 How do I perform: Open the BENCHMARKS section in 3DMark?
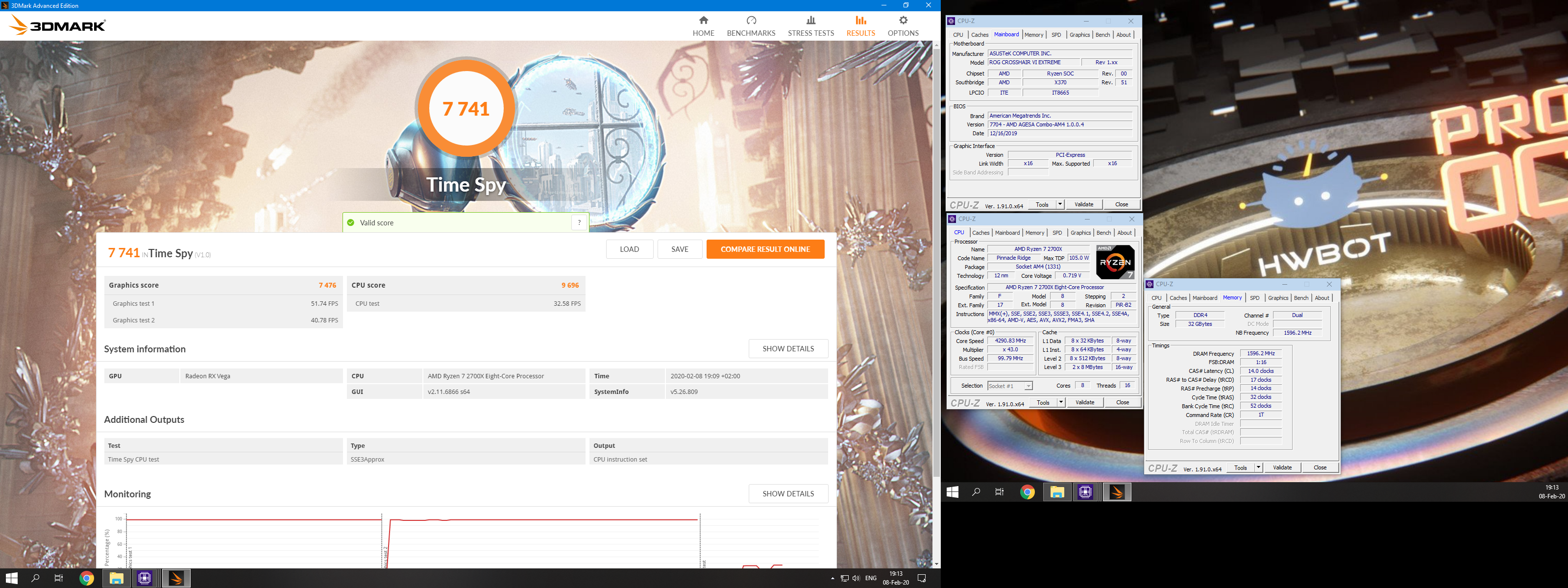pos(751,26)
